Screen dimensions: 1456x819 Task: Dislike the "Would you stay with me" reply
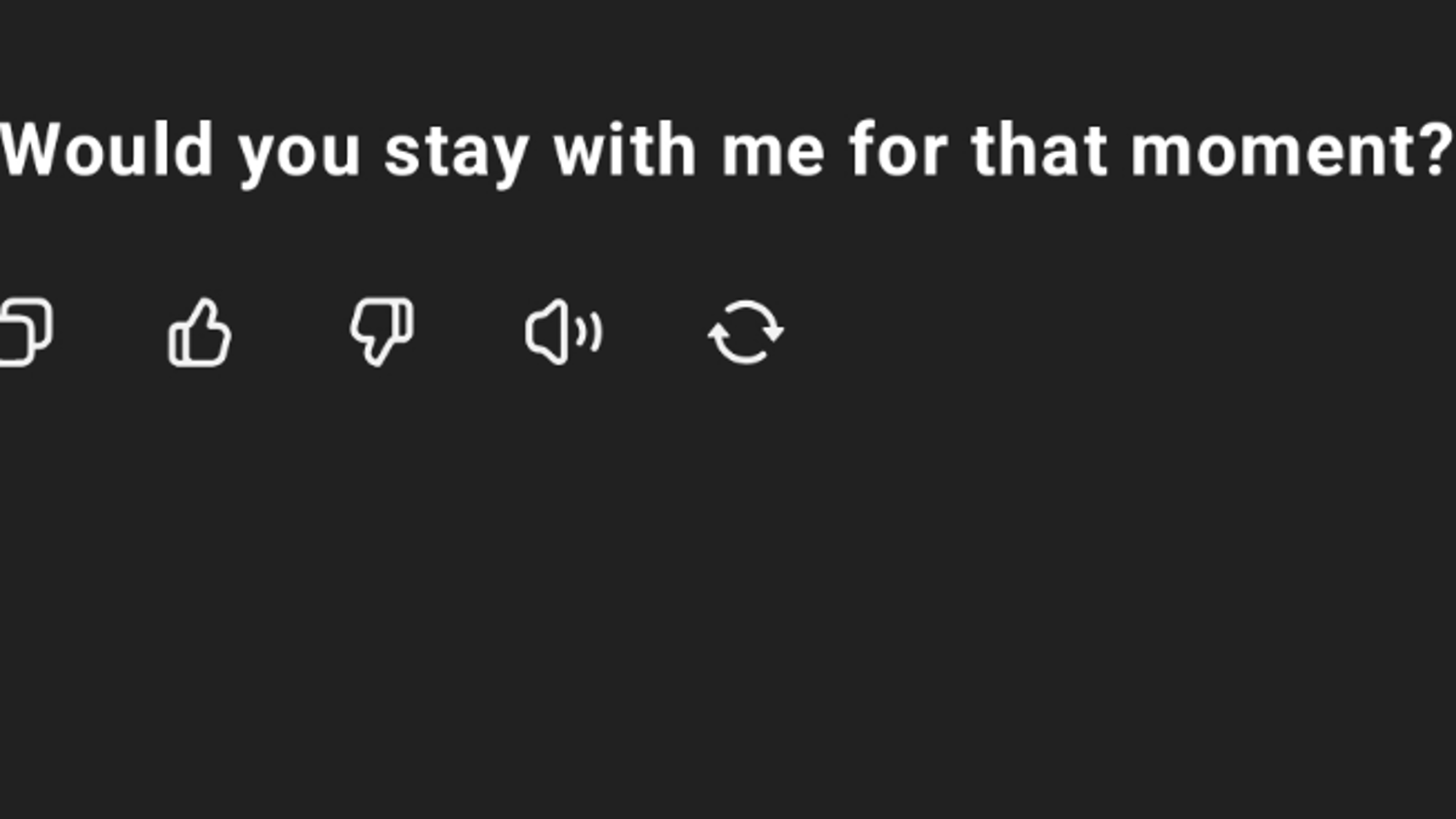pyautogui.click(x=381, y=331)
